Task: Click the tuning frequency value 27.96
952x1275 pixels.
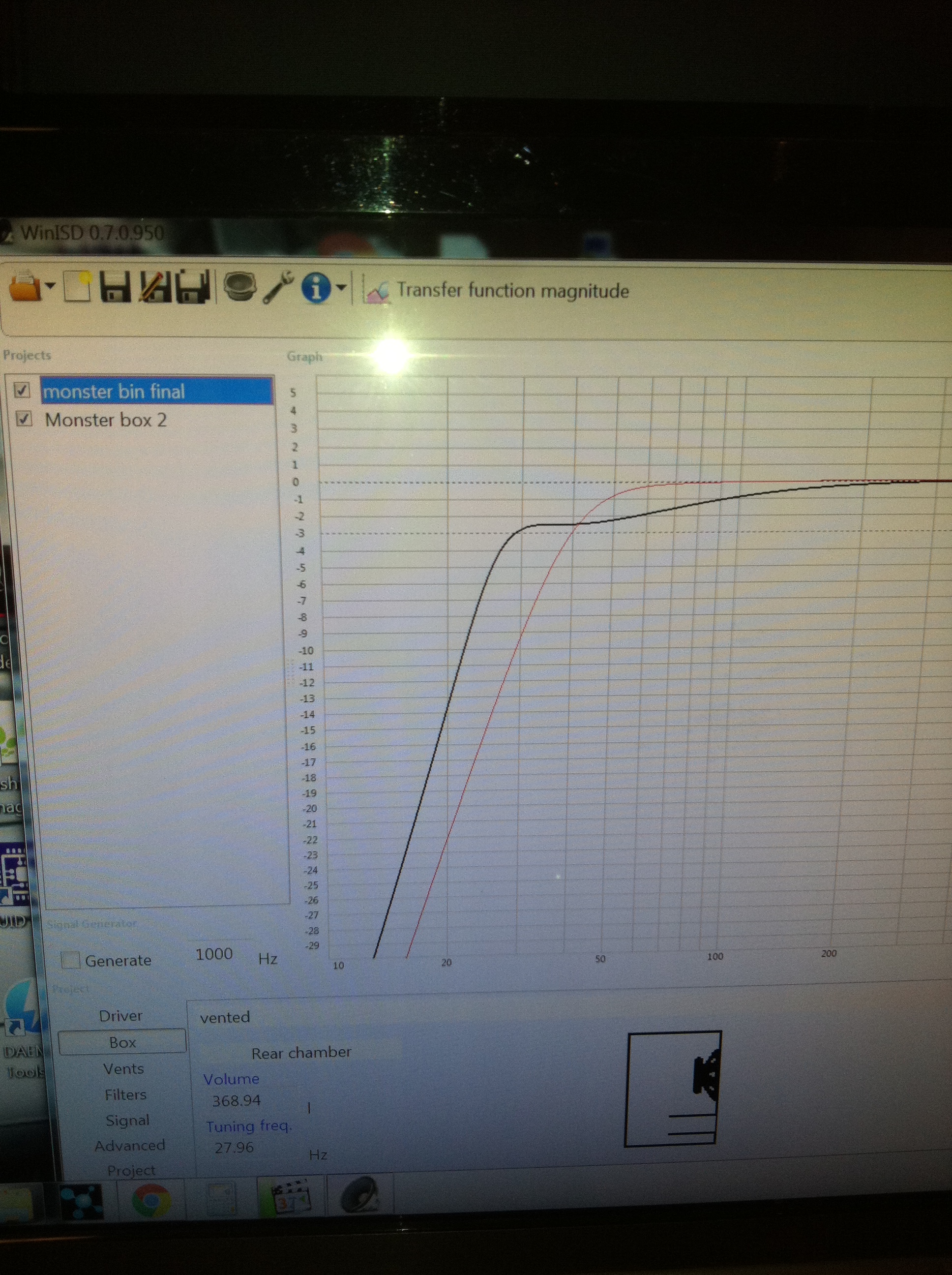Action: pyautogui.click(x=234, y=1148)
